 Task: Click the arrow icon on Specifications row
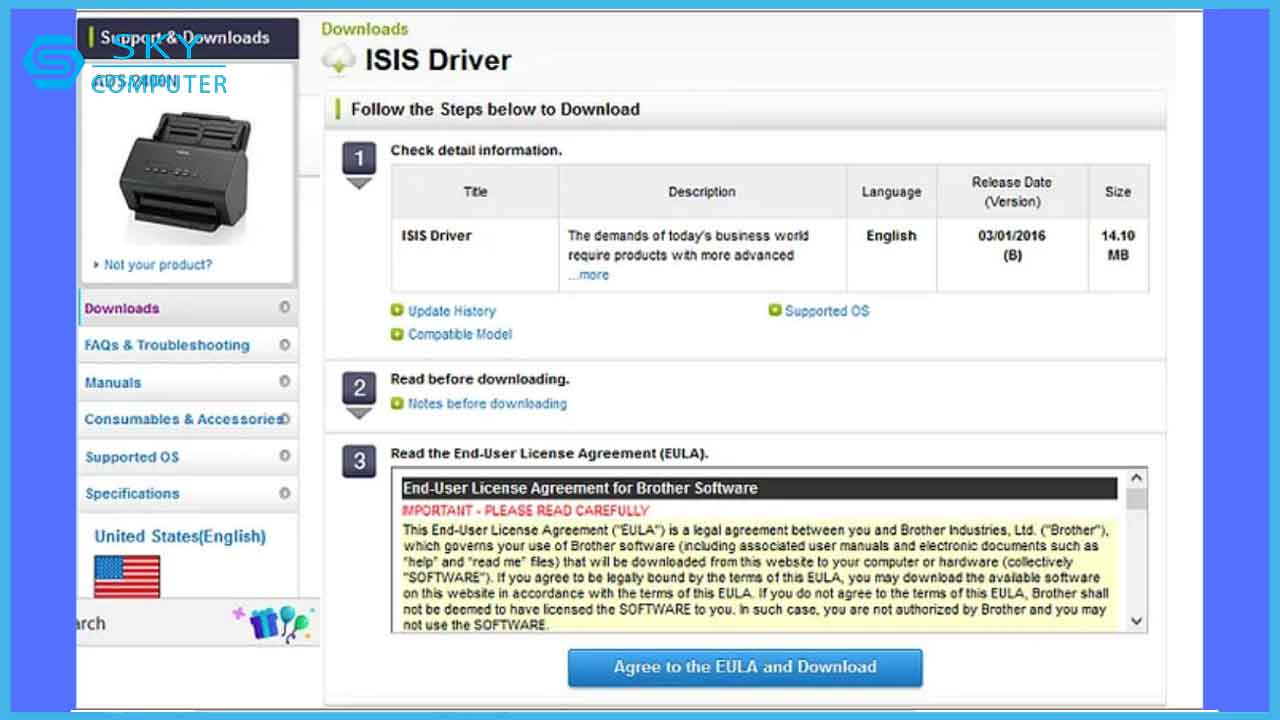[285, 493]
